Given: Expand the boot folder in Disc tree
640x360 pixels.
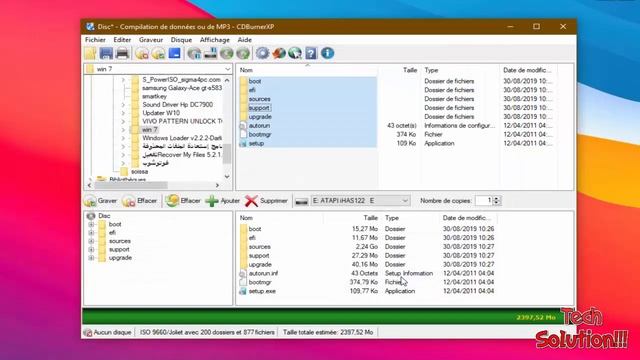Looking at the screenshot, I should click(91, 224).
